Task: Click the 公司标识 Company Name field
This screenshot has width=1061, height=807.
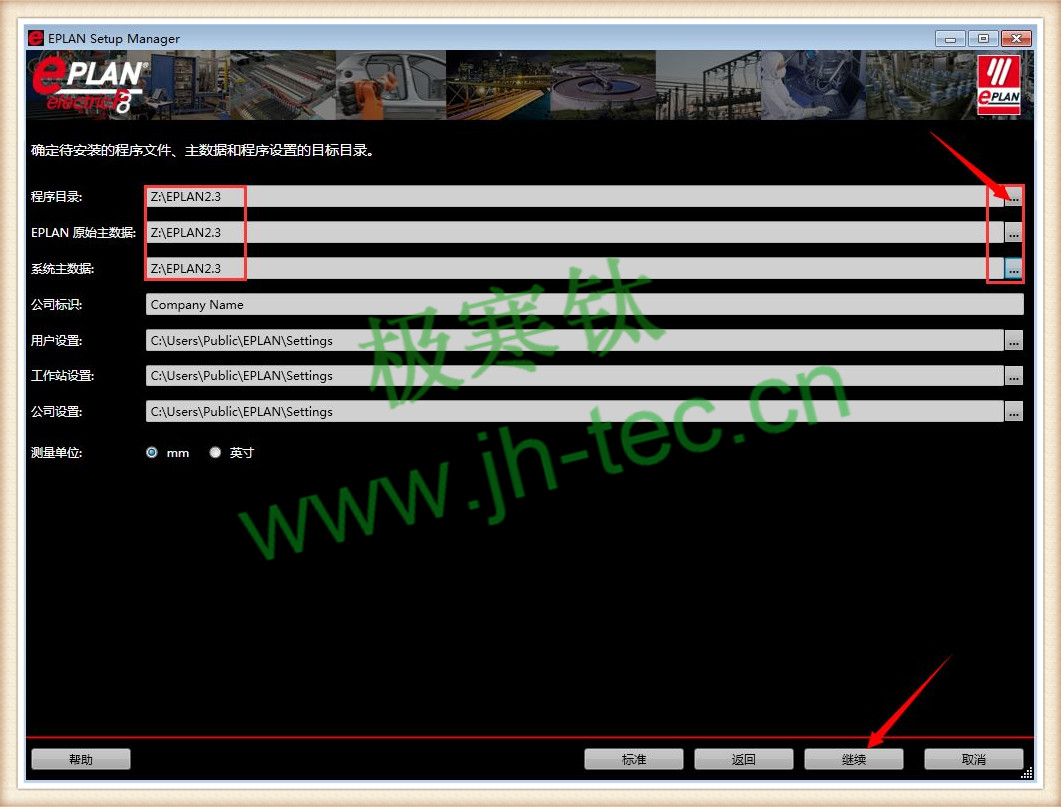Action: tap(585, 304)
